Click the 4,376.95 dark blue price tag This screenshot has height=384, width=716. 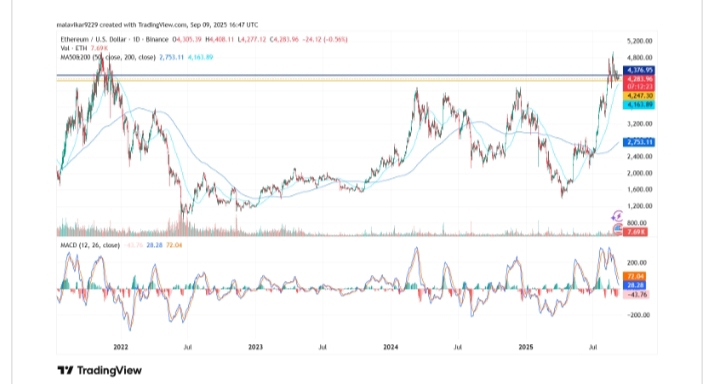(x=639, y=70)
